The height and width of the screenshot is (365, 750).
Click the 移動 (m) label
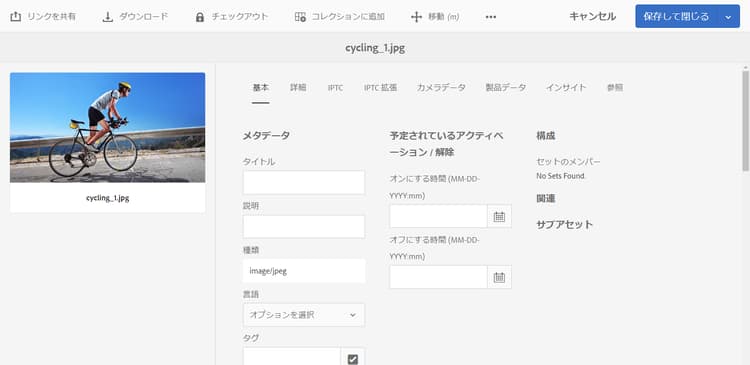tap(443, 17)
